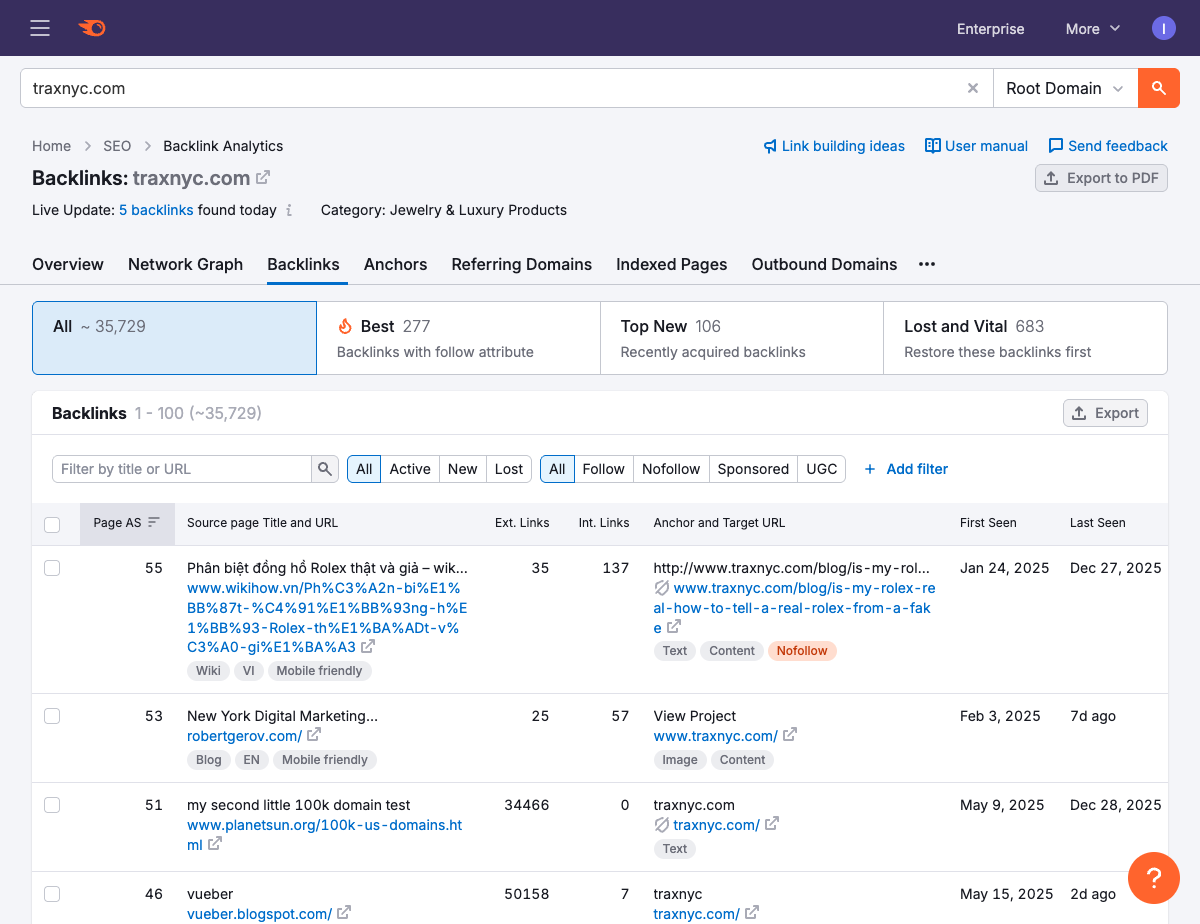Clear the domain search field

(x=972, y=88)
